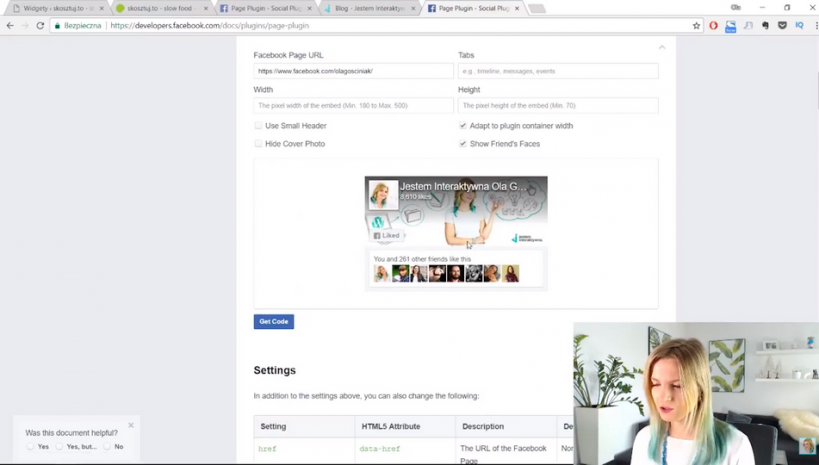The image size is (819, 465).
Task: Open the Evernote elephant extension
Action: coord(765,26)
